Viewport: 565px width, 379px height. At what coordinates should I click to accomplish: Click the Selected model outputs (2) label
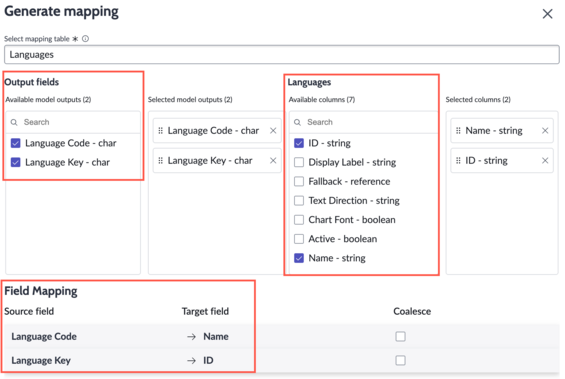pos(190,99)
